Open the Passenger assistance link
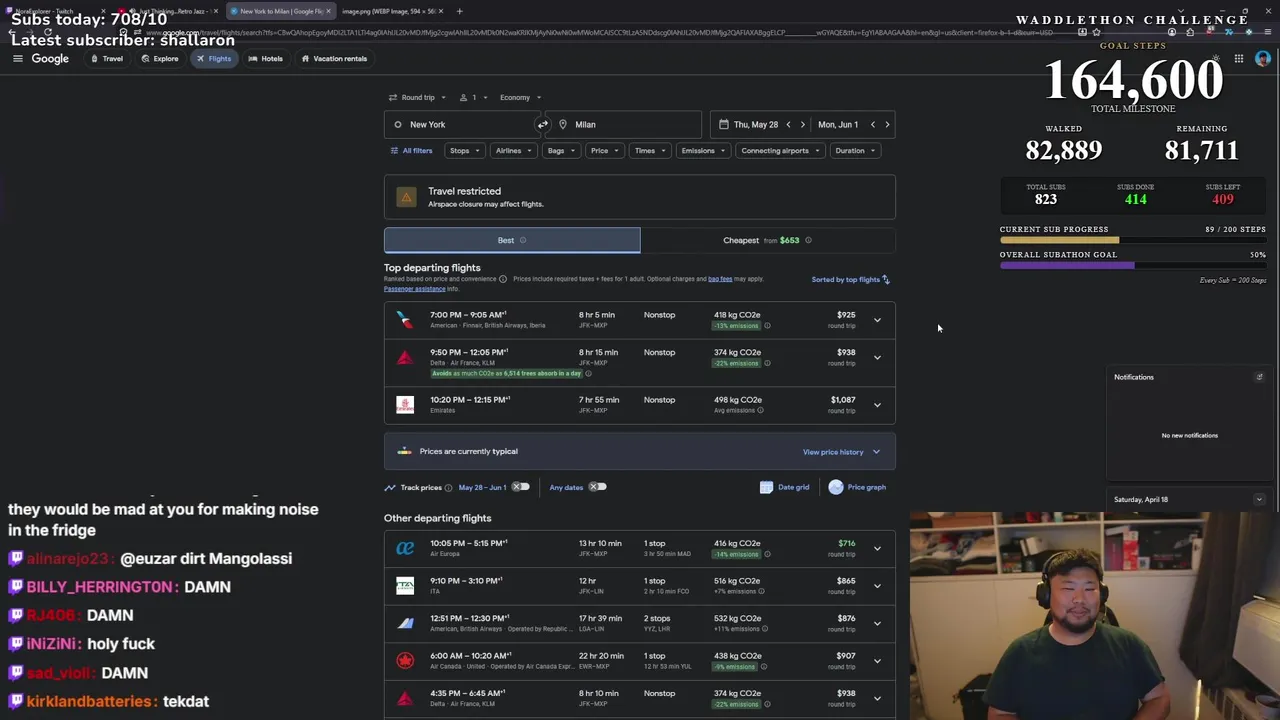Image resolution: width=1280 pixels, height=720 pixels. (x=414, y=289)
